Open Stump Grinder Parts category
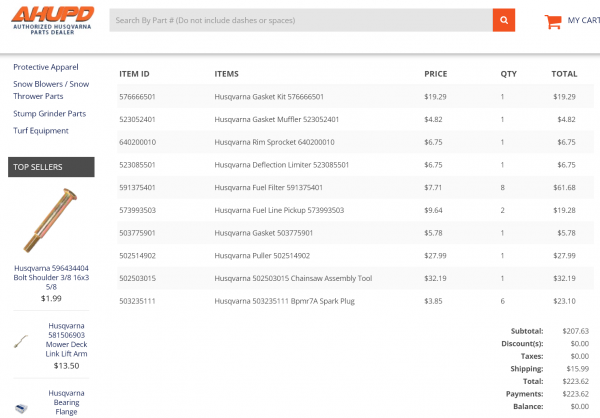The width and height of the screenshot is (600, 418). point(50,114)
